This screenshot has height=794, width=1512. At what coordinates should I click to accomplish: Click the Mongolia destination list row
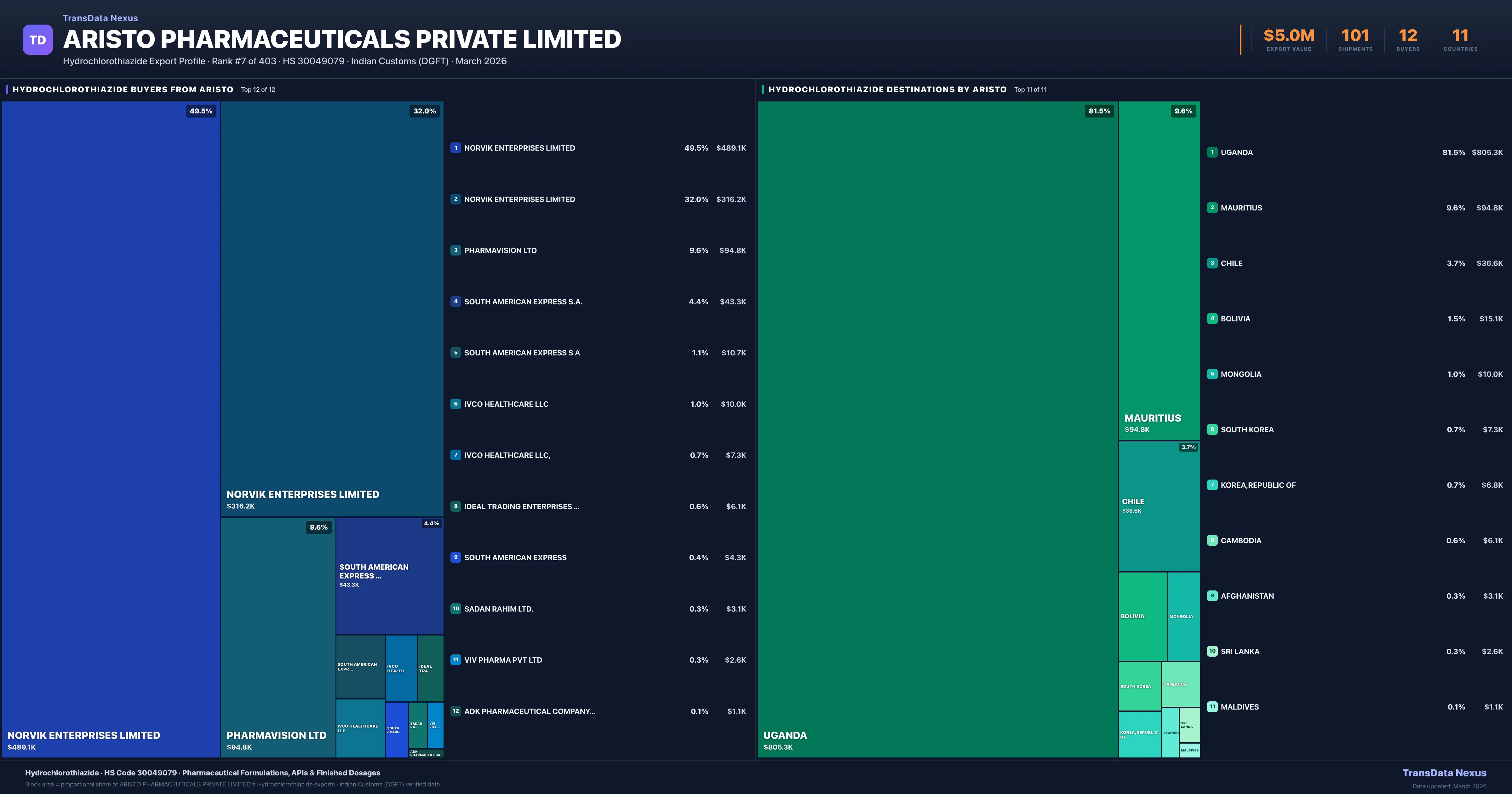1241,374
